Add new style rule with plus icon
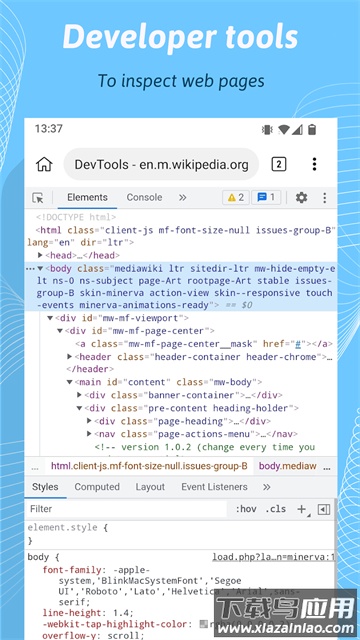 [x=302, y=509]
